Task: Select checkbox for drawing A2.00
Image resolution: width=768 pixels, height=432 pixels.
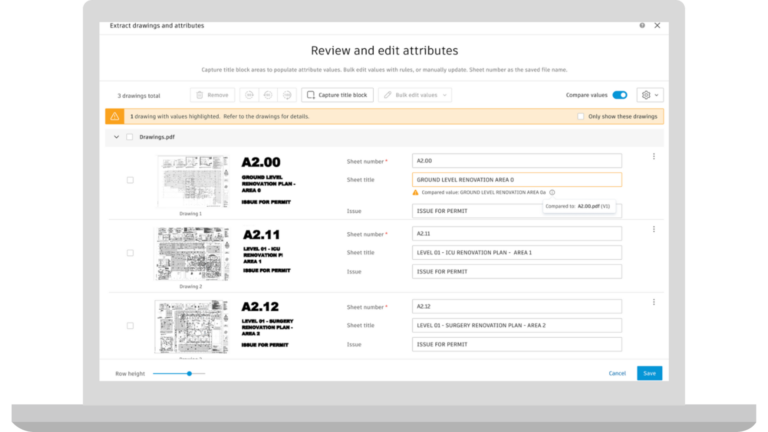Action: (x=130, y=180)
